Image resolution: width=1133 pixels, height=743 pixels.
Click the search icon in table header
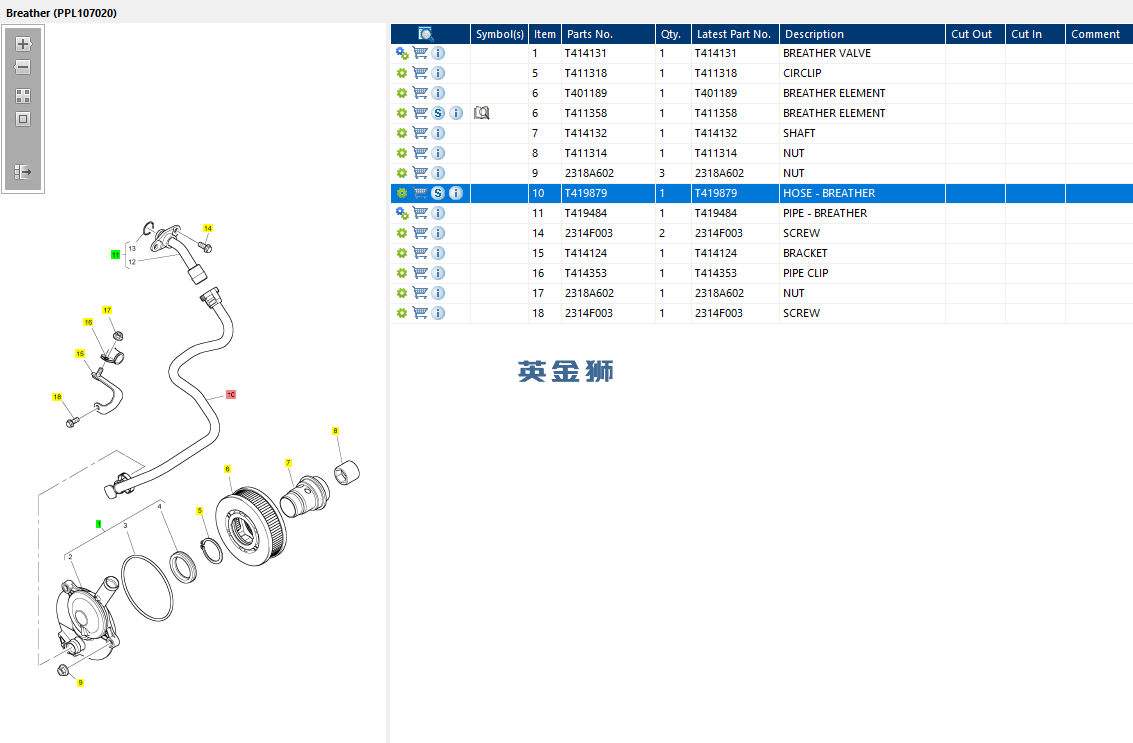[x=426, y=34]
